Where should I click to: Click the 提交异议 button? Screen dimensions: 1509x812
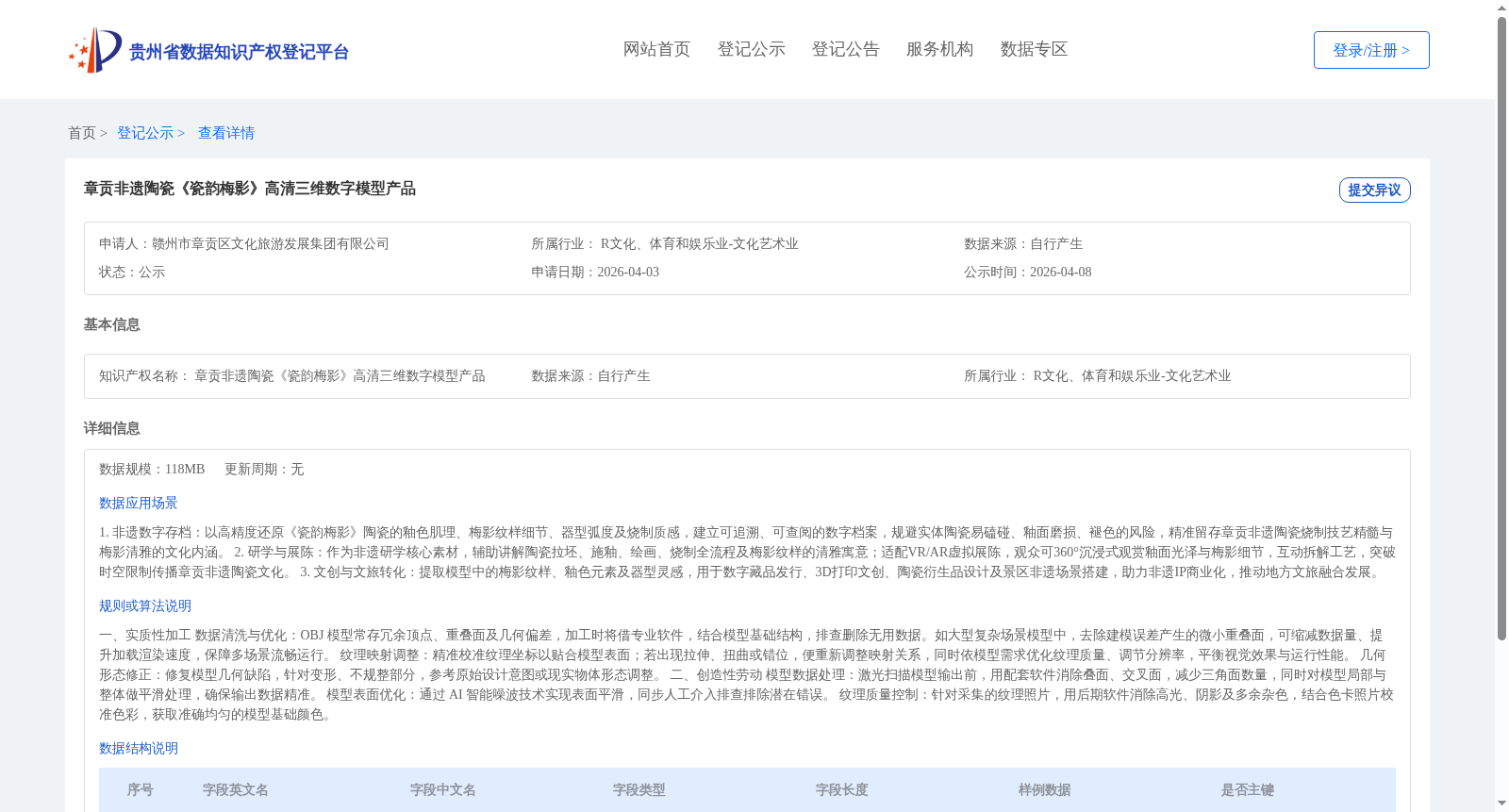point(1374,190)
